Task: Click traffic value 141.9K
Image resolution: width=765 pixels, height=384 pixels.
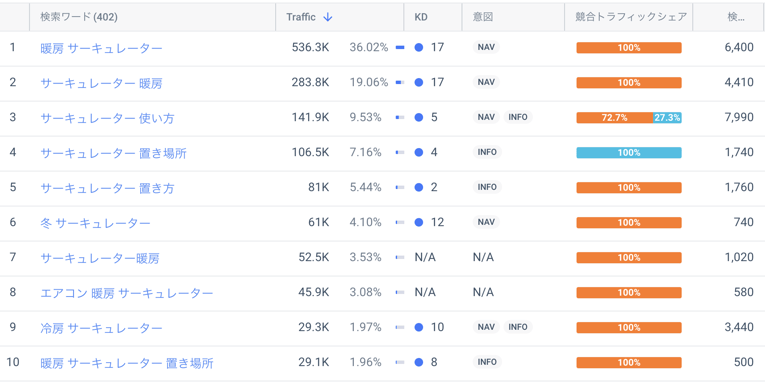Action: tap(310, 118)
